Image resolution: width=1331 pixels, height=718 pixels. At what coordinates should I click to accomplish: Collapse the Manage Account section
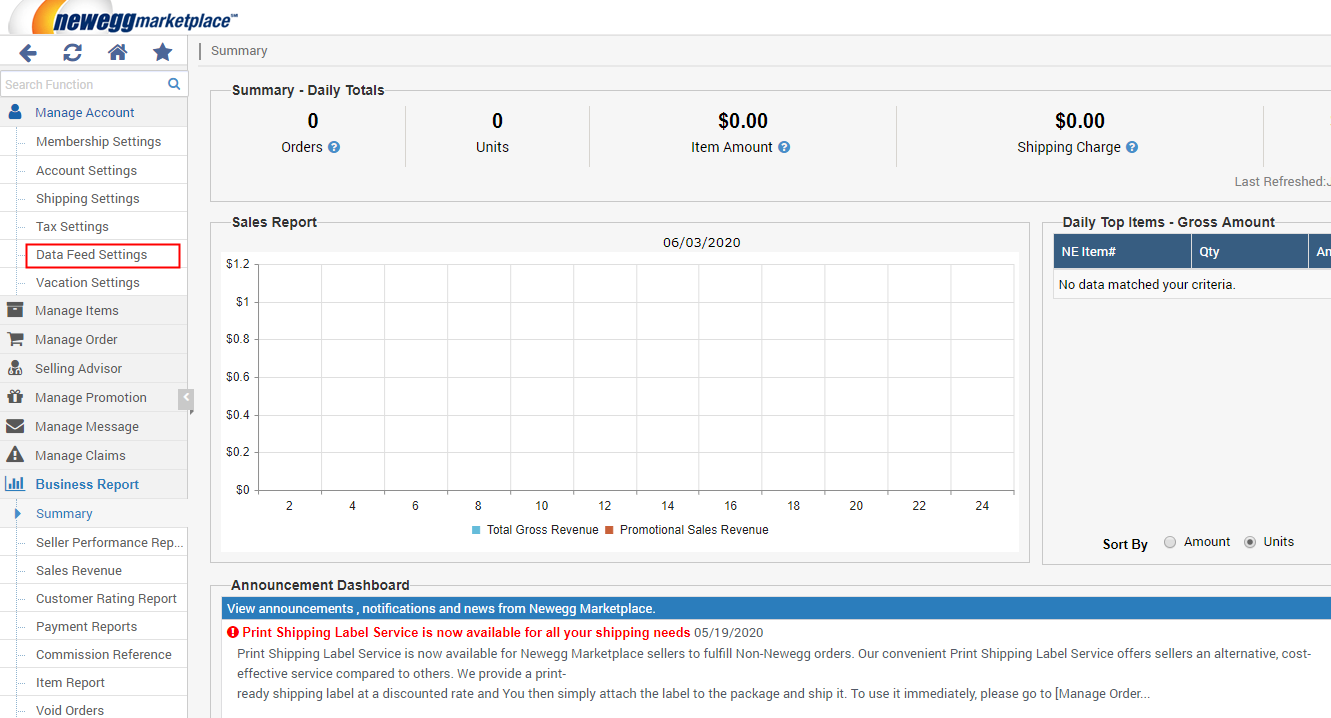(93, 112)
